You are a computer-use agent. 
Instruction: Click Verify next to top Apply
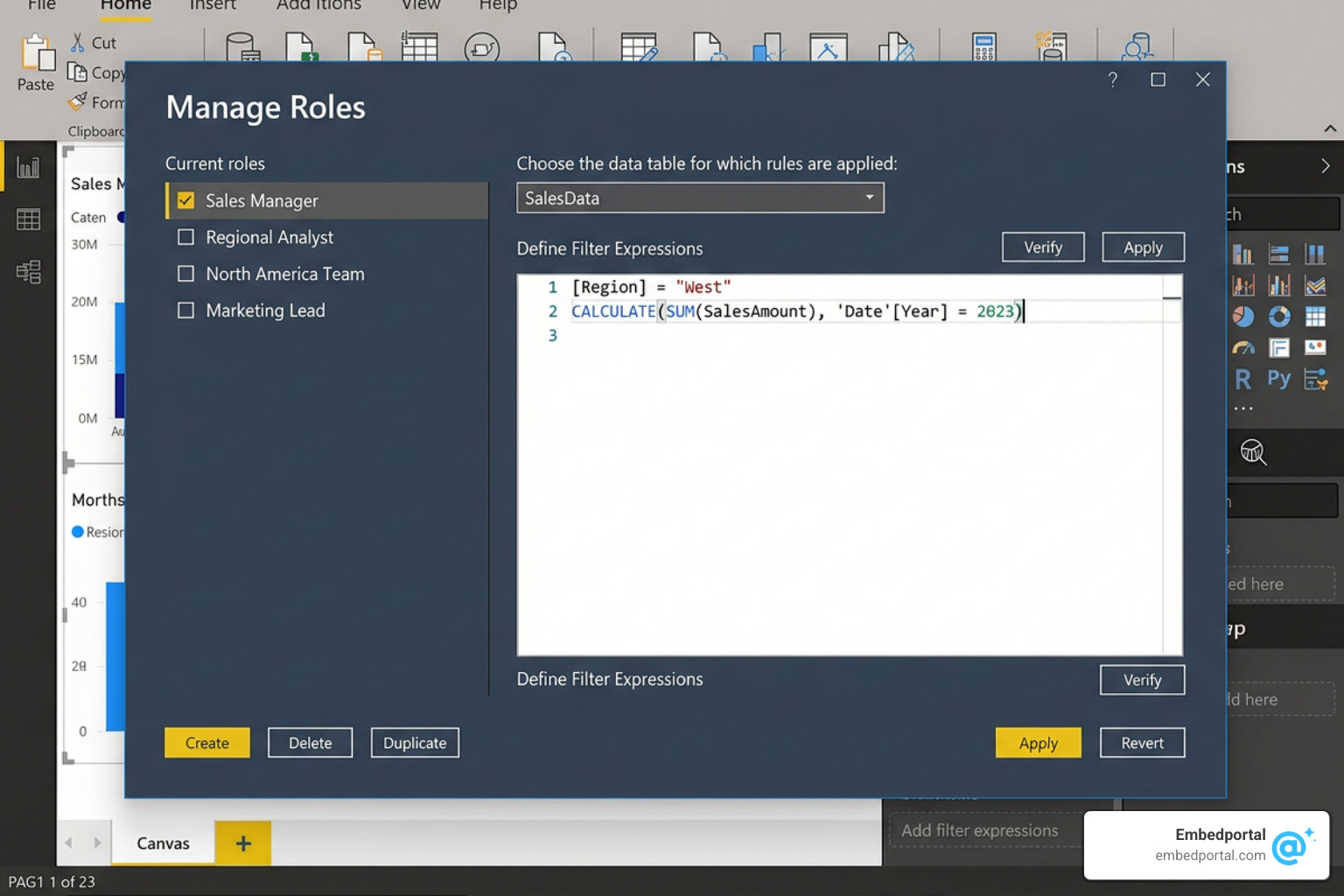click(x=1043, y=247)
